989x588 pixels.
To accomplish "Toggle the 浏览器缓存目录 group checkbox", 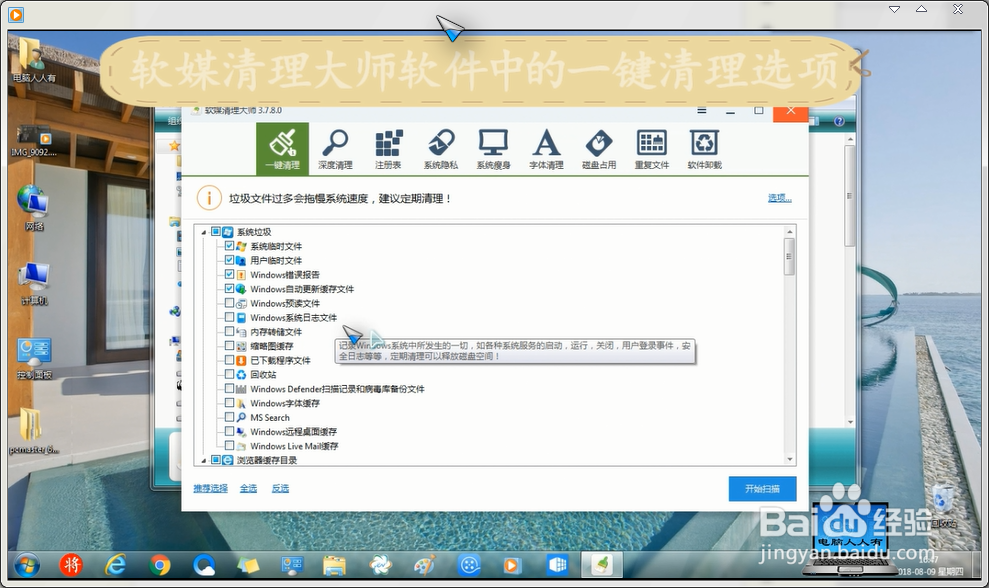I will pyautogui.click(x=216, y=460).
